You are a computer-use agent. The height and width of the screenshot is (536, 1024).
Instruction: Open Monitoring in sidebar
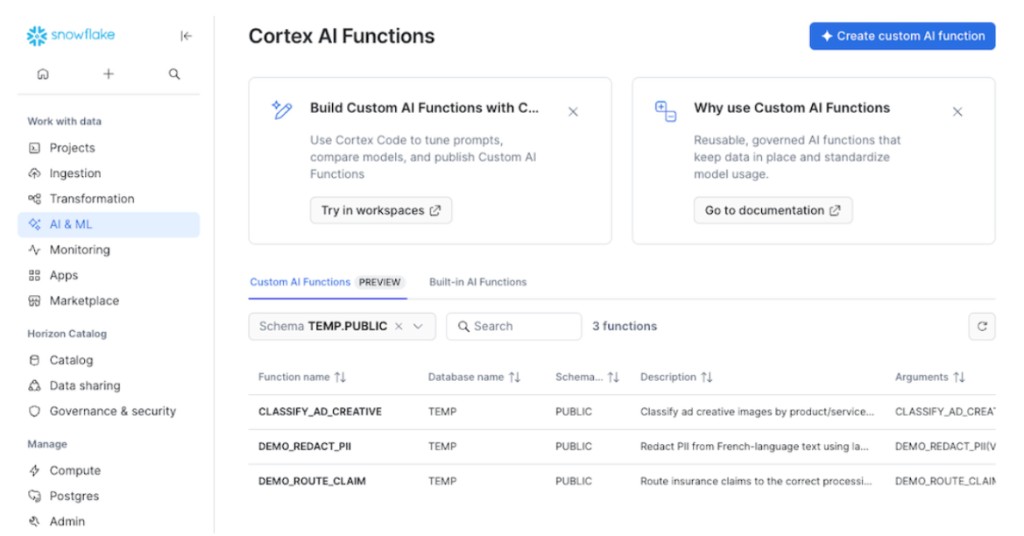(108, 250)
